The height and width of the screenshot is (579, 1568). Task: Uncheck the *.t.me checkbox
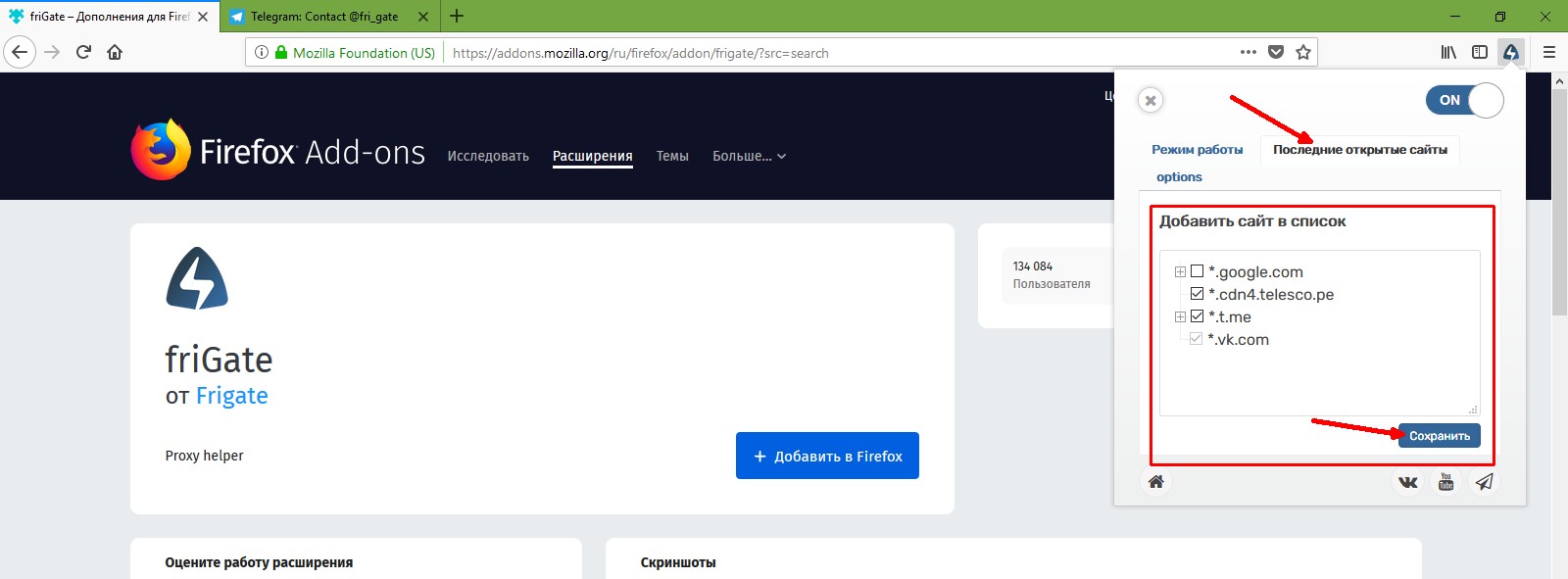click(1197, 316)
